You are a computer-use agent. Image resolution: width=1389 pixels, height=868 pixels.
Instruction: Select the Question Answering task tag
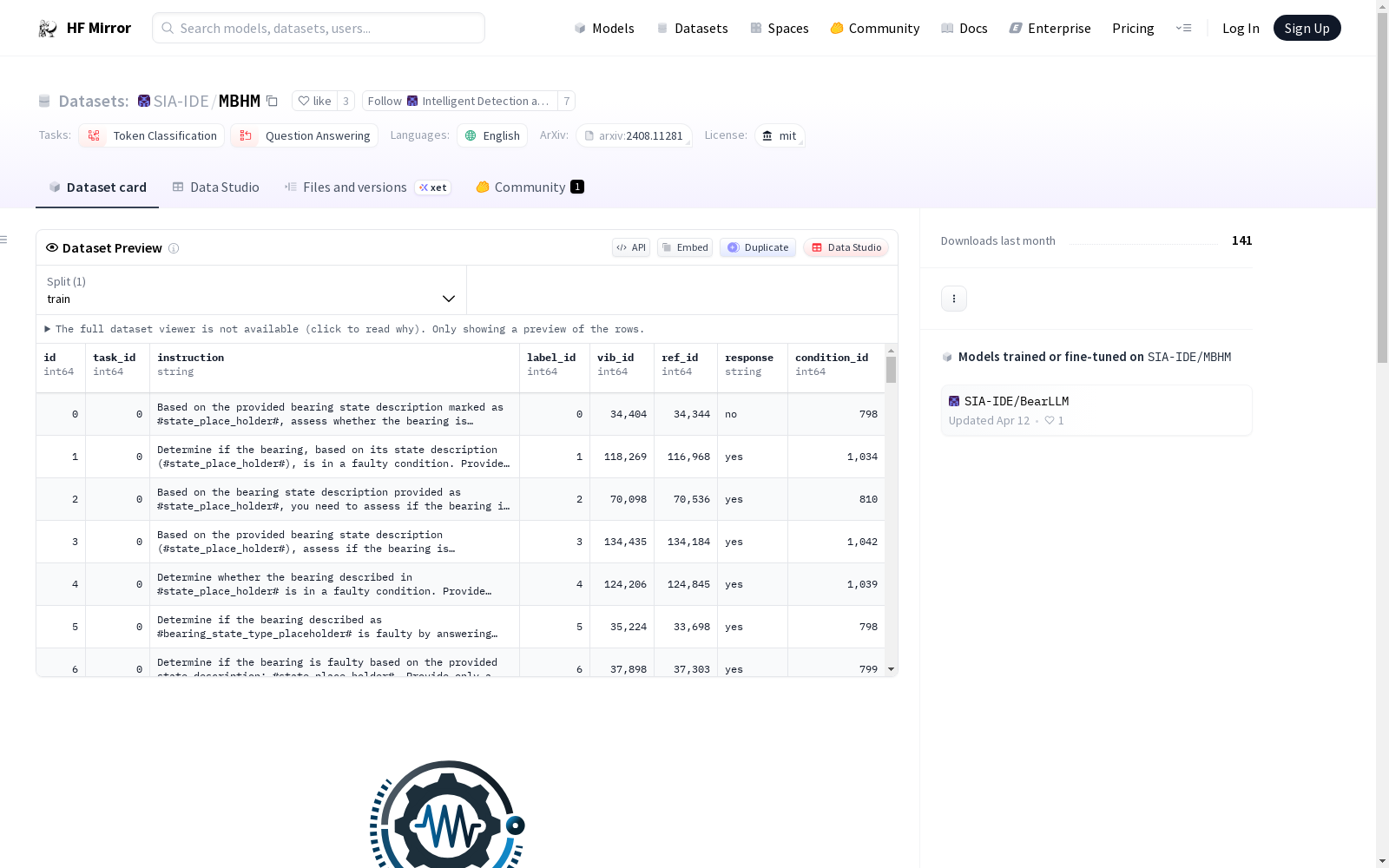coord(305,135)
